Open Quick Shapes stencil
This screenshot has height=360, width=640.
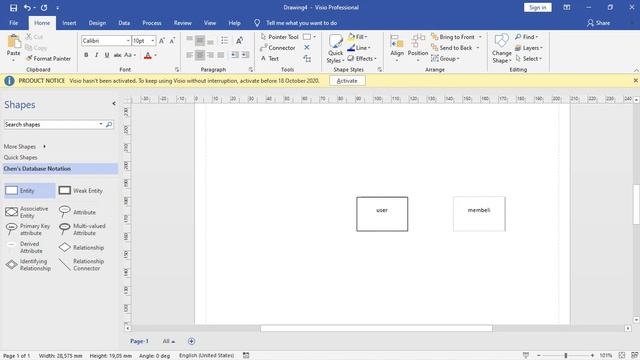20,157
